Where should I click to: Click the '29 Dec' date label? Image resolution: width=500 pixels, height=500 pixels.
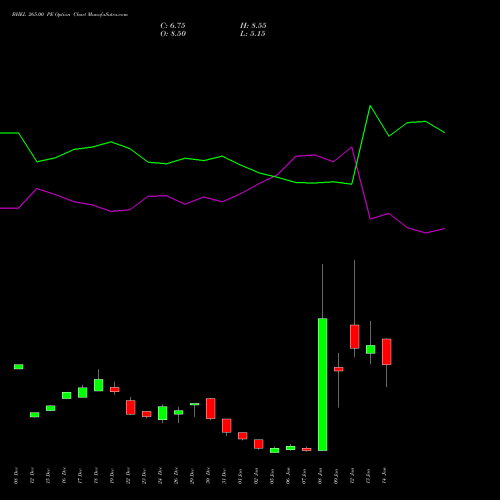tap(192, 476)
